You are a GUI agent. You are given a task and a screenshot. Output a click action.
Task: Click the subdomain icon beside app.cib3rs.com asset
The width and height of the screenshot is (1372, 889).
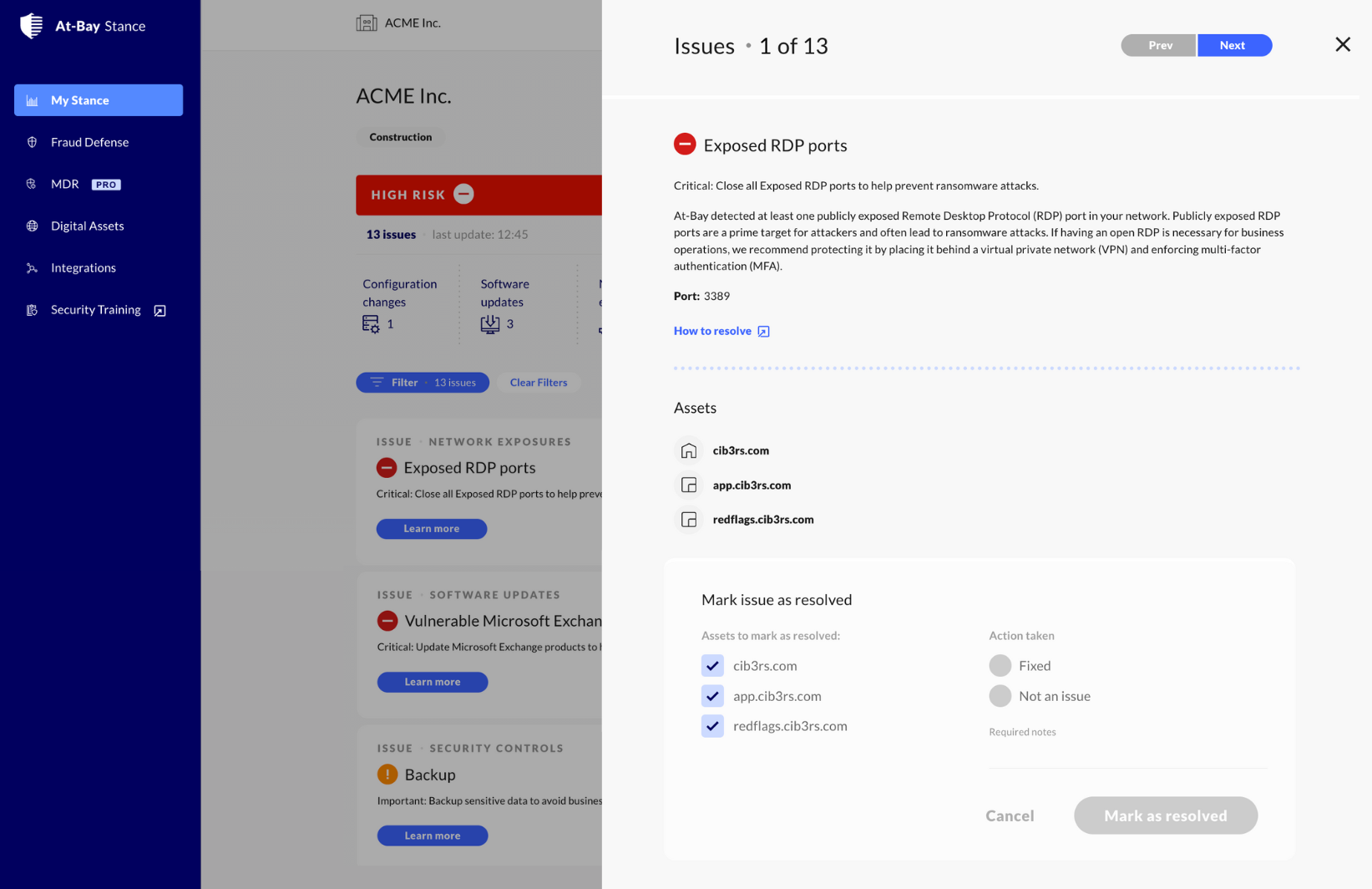(689, 485)
